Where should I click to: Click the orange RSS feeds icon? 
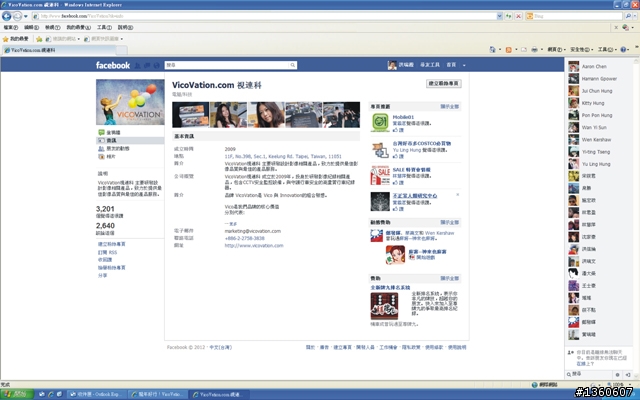[509, 50]
